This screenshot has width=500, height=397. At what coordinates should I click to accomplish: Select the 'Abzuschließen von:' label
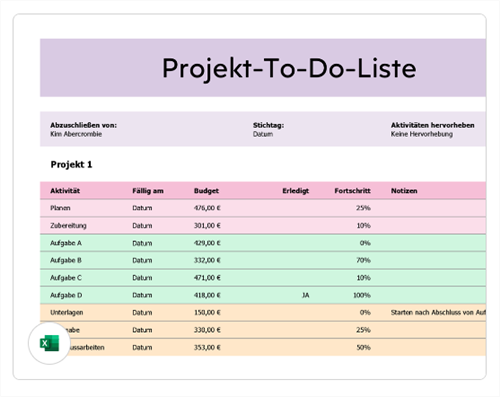pos(83,125)
